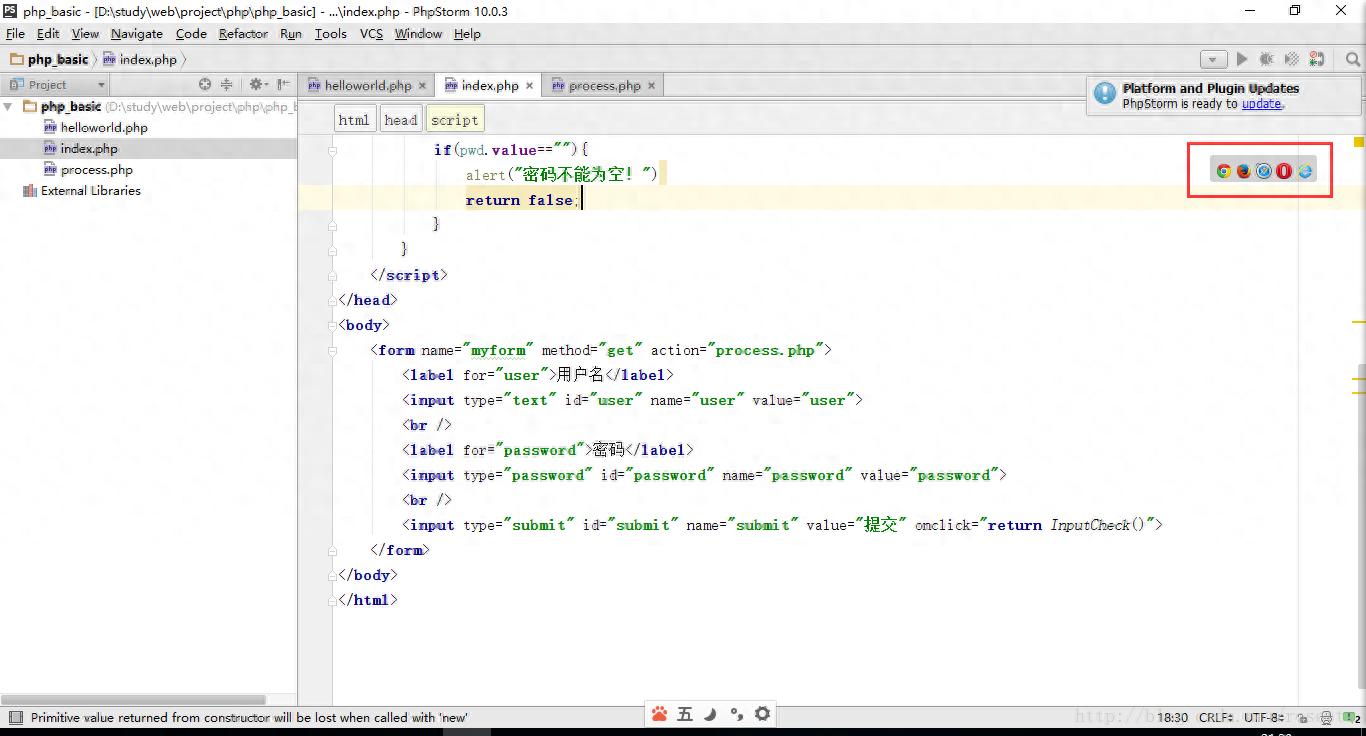Image resolution: width=1366 pixels, height=736 pixels.
Task: Open preview in Chrome browser
Action: (x=1223, y=171)
